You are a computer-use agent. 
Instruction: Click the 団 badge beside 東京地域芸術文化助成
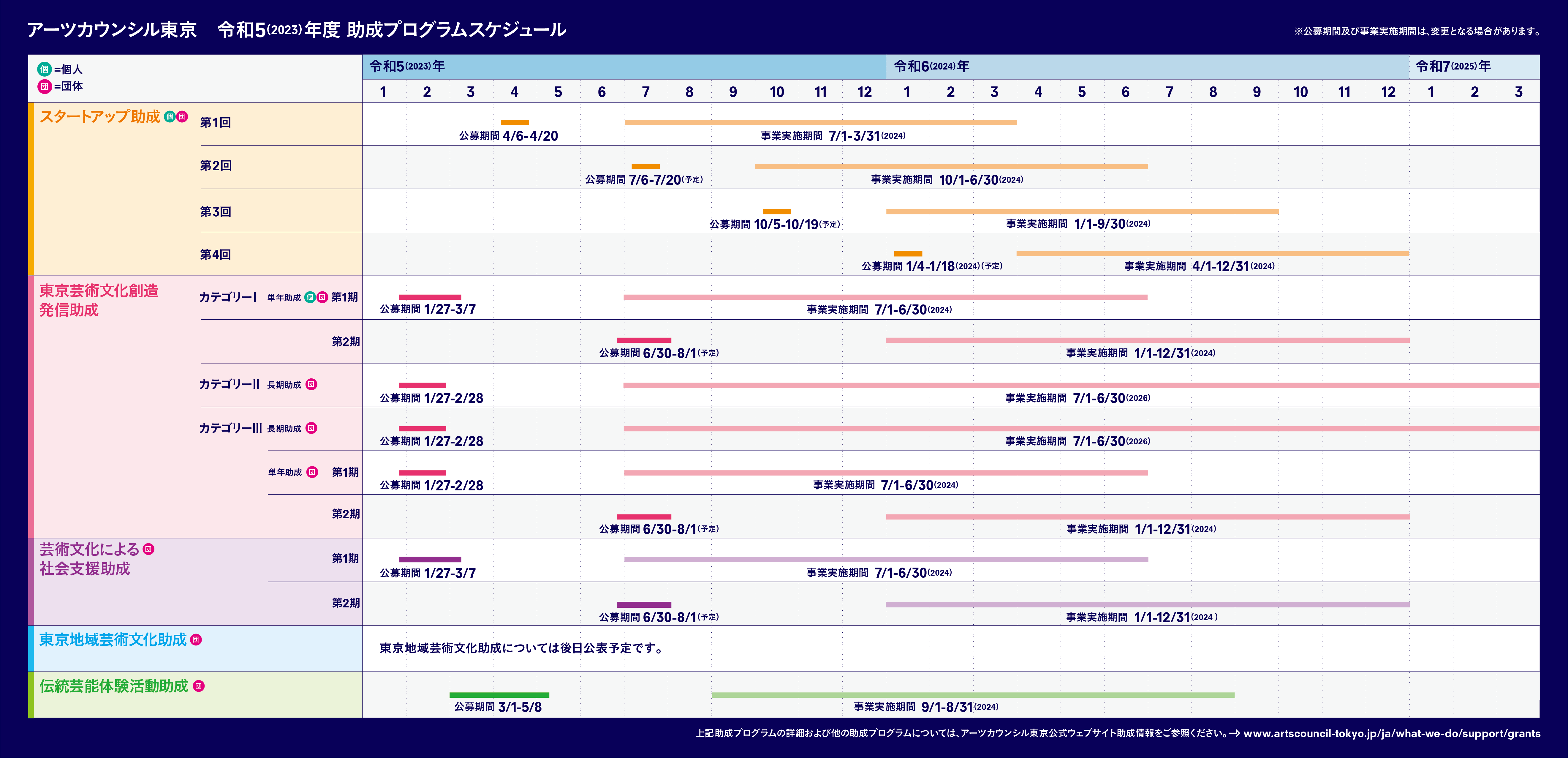tap(196, 639)
